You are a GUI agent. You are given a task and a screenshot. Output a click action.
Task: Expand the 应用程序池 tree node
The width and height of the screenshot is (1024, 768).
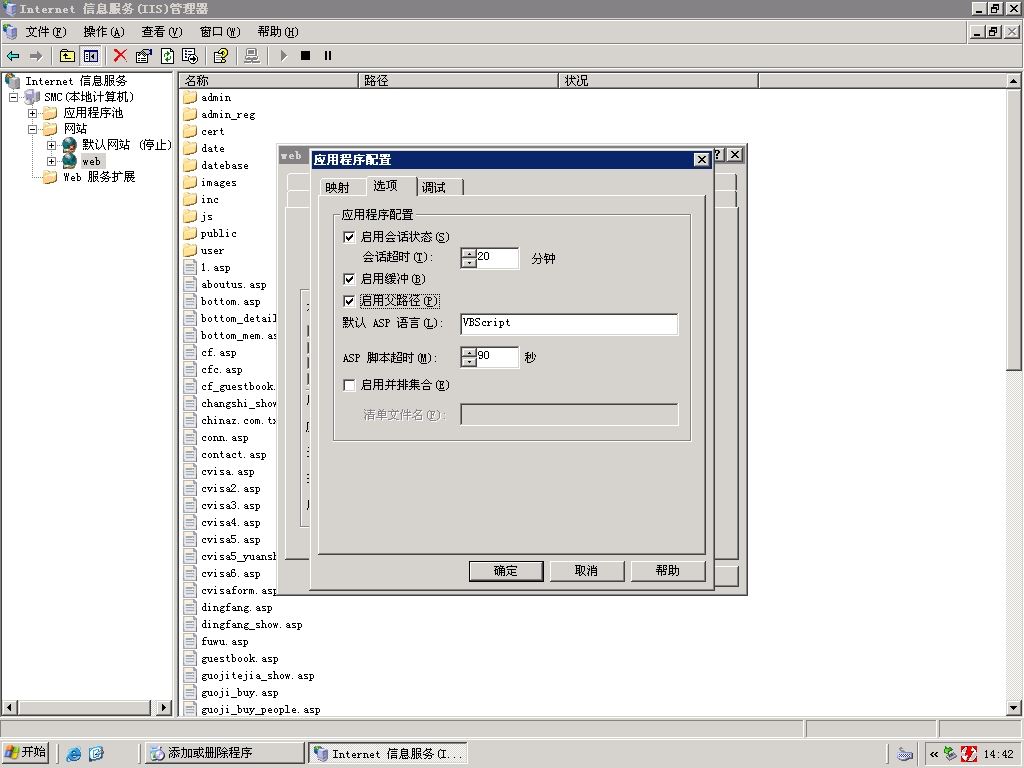pyautogui.click(x=32, y=113)
